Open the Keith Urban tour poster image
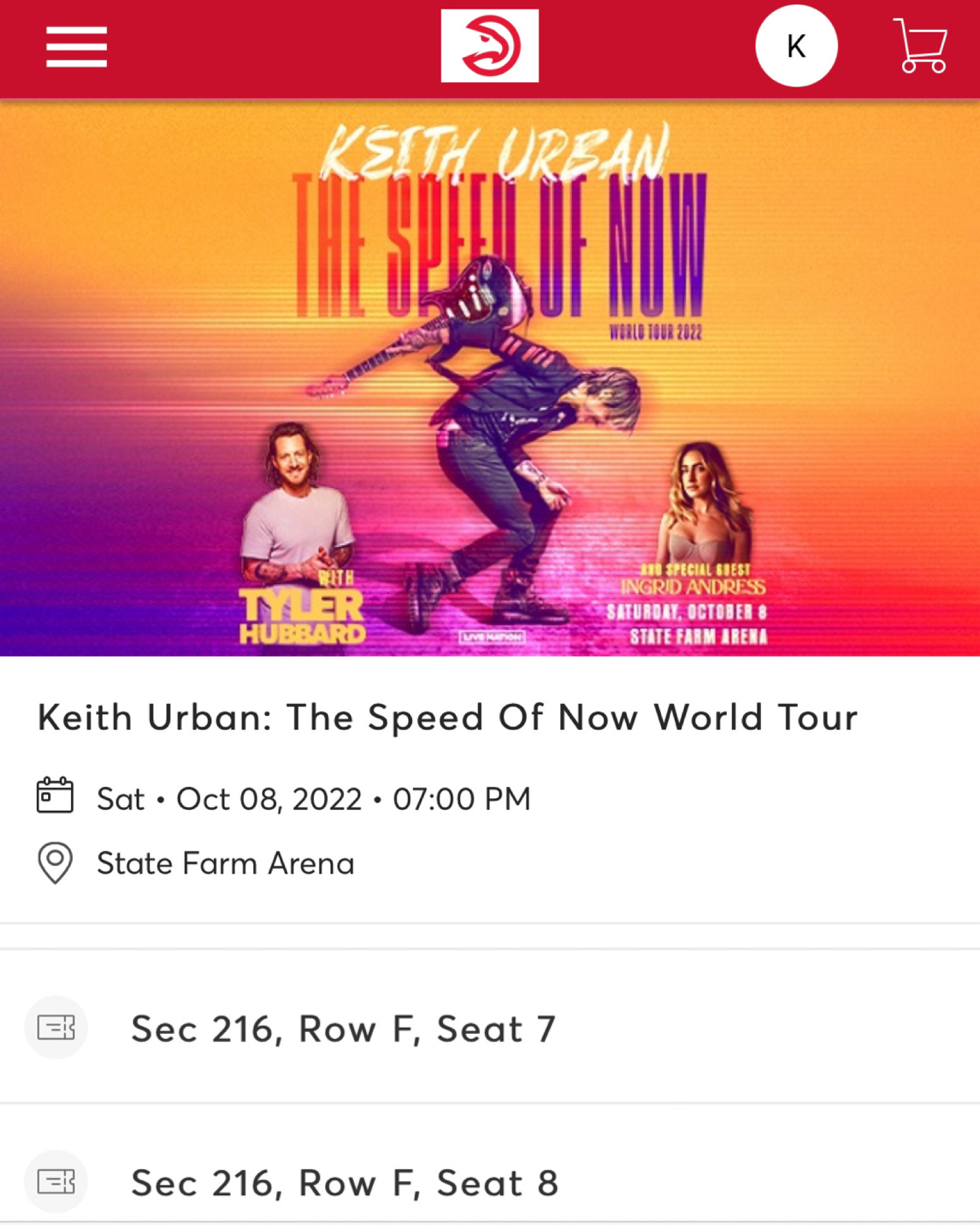The height and width of the screenshot is (1225, 980). [490, 378]
